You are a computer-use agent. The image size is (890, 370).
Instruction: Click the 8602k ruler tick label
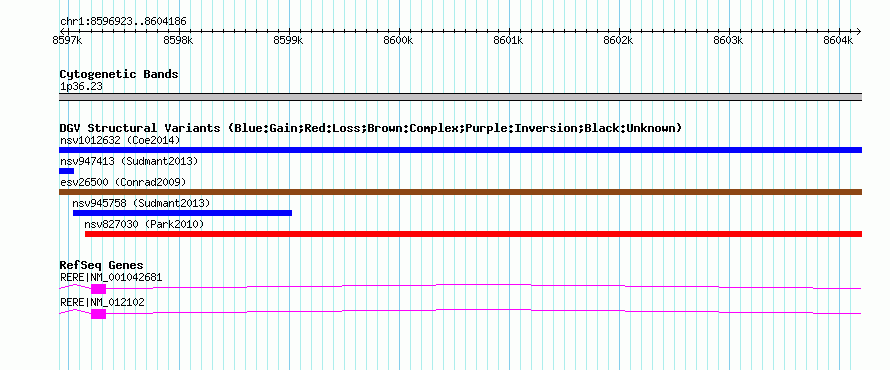point(619,41)
